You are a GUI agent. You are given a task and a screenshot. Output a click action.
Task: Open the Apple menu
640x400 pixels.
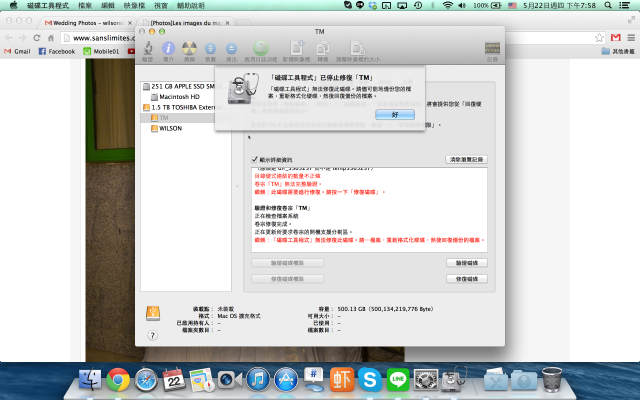13,5
